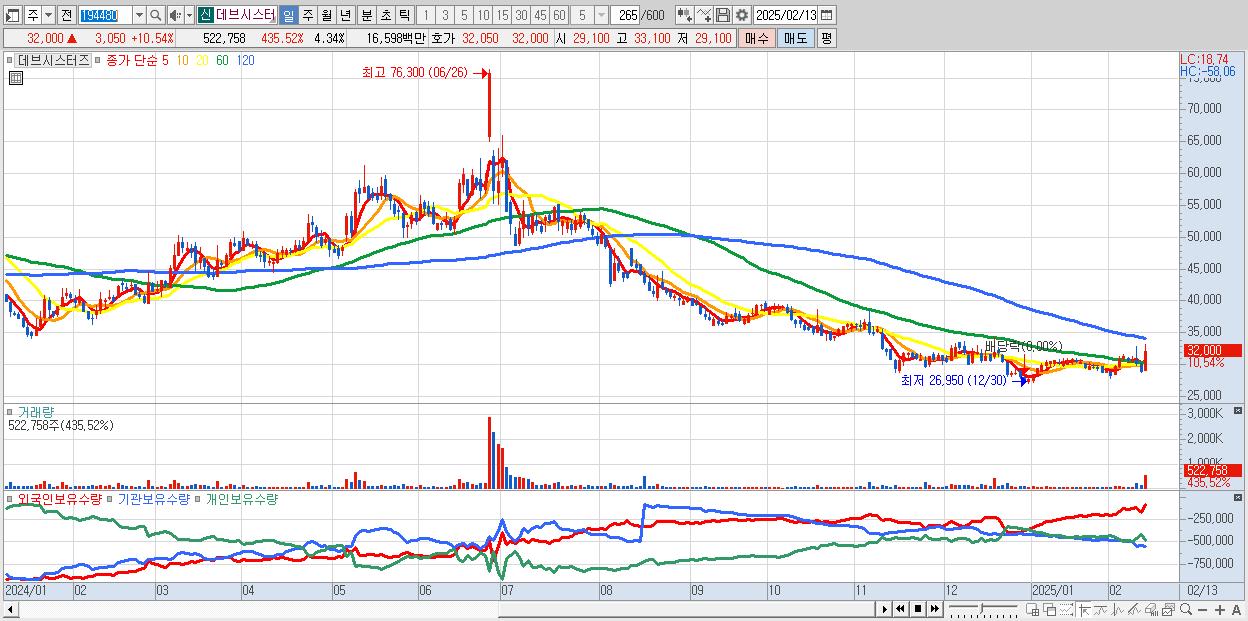Click the letter A text size icon
This screenshot has height=621, width=1248.
click(1236, 609)
